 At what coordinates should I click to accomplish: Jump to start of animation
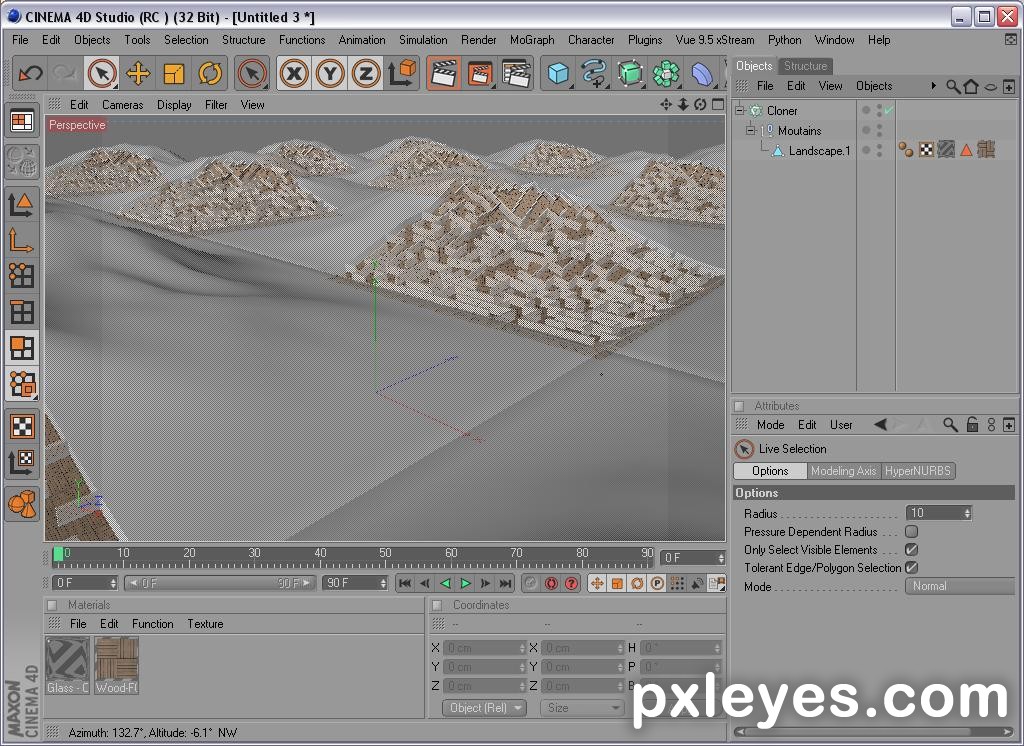405,583
